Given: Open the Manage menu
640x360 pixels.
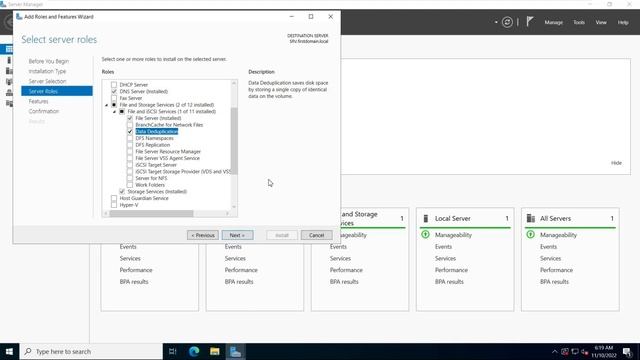Looking at the screenshot, I should point(553,22).
